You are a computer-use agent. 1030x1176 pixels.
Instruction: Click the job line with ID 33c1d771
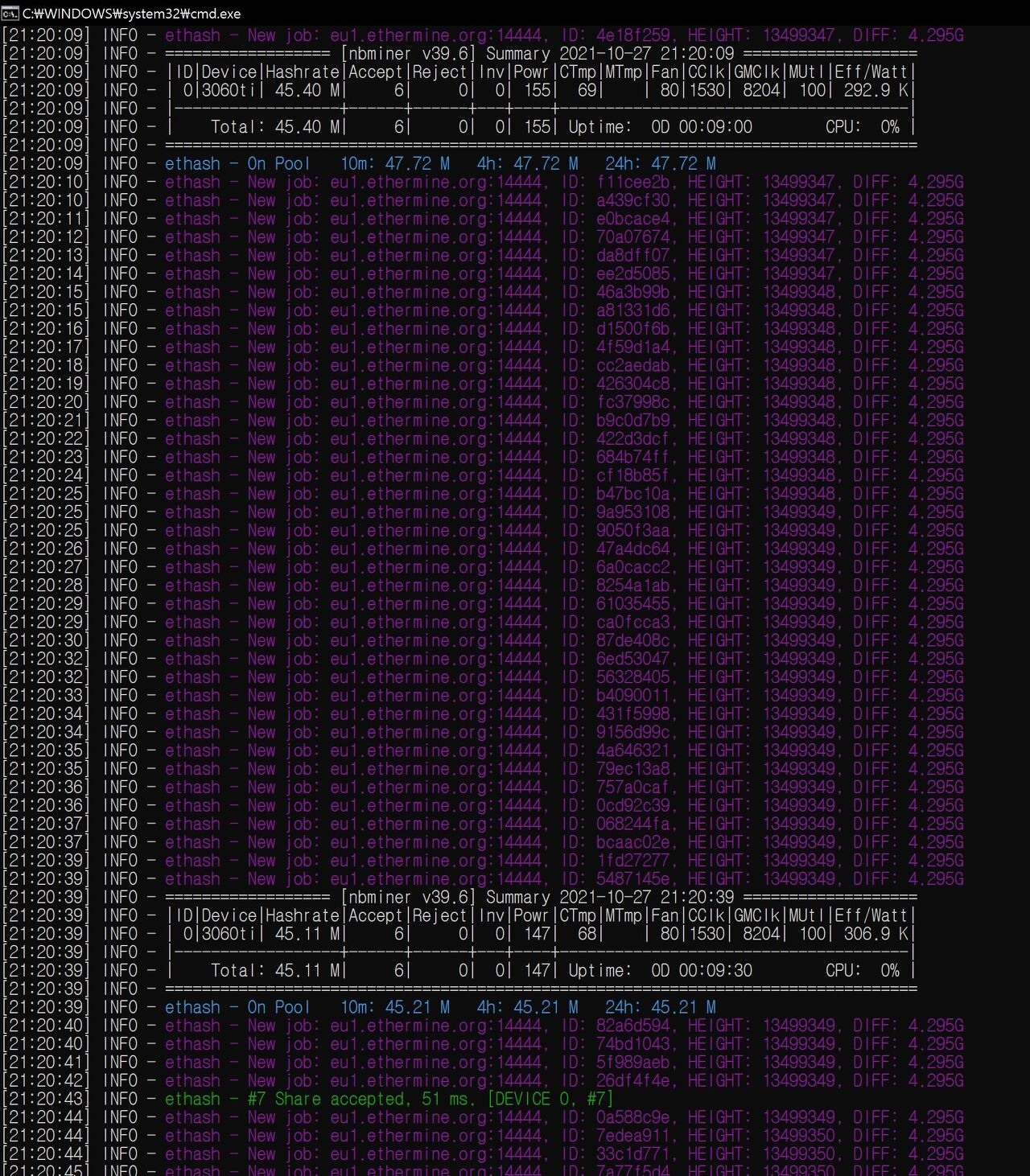coord(483,1154)
